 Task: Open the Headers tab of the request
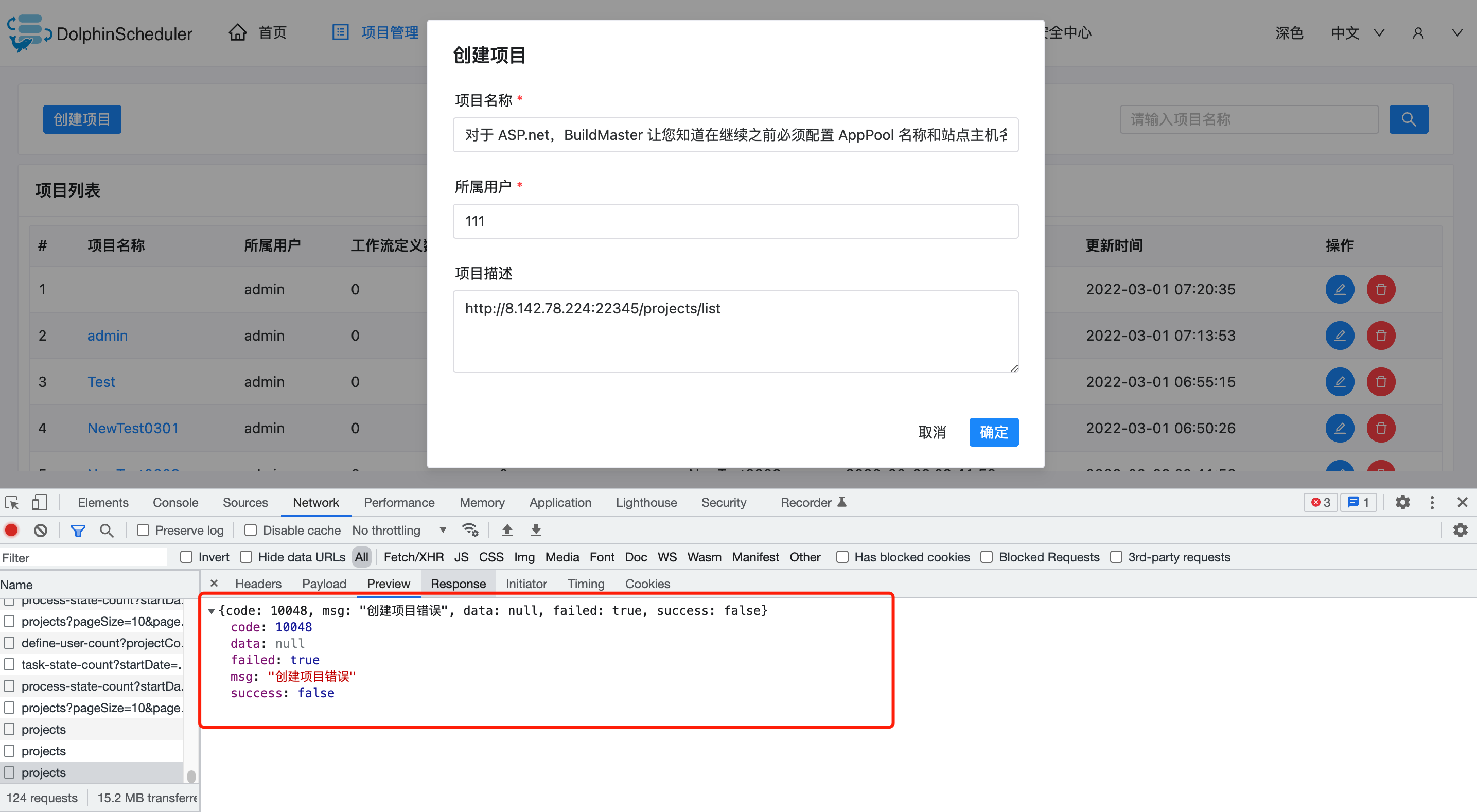258,583
